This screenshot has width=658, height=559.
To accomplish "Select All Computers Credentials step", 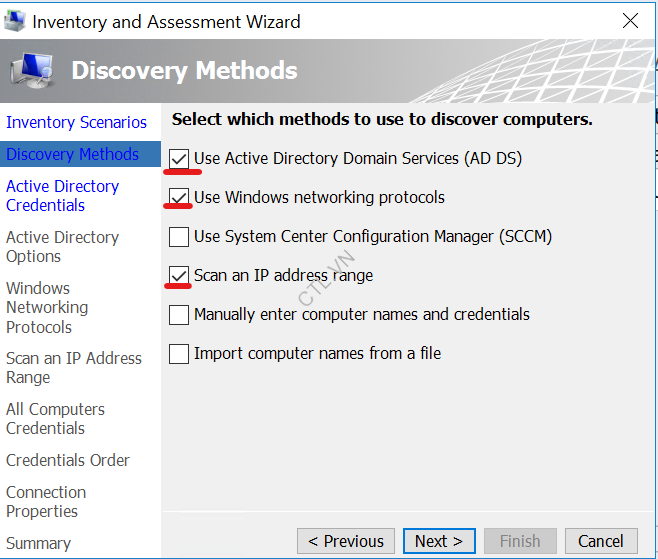I will tap(55, 419).
